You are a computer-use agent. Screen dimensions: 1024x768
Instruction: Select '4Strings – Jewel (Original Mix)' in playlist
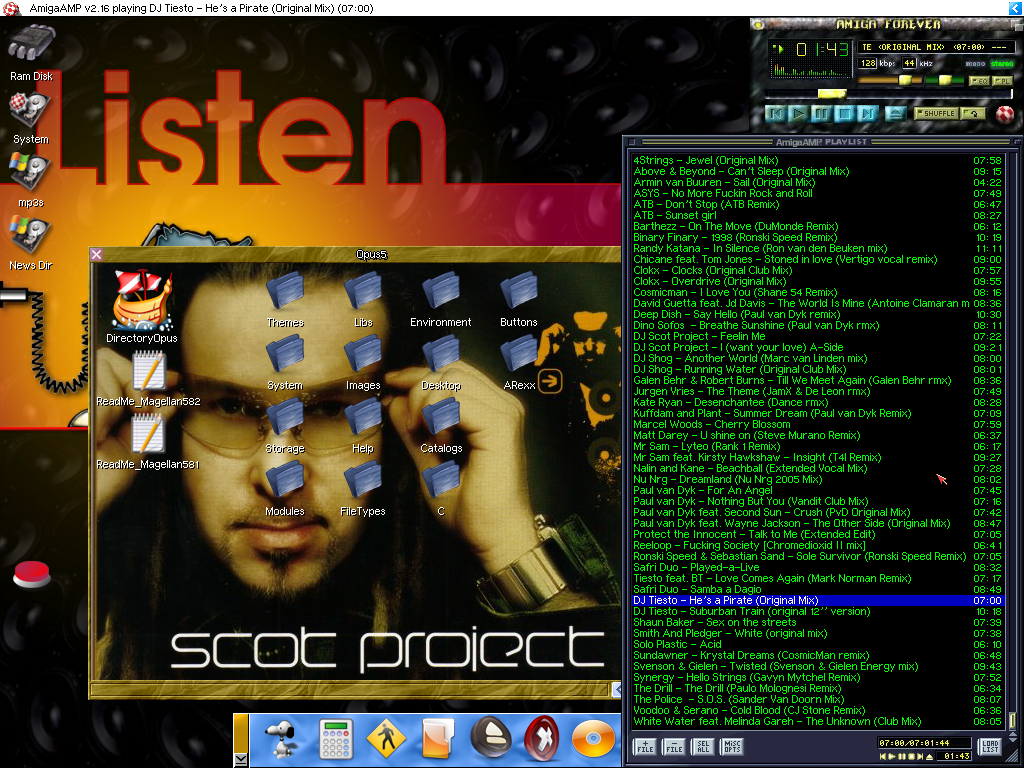click(x=817, y=160)
